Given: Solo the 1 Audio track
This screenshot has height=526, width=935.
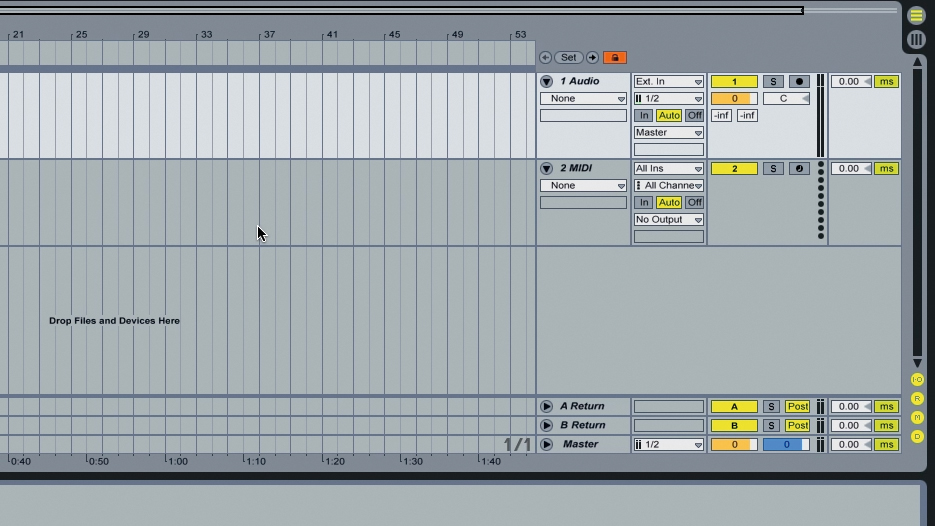Looking at the screenshot, I should click(x=773, y=82).
